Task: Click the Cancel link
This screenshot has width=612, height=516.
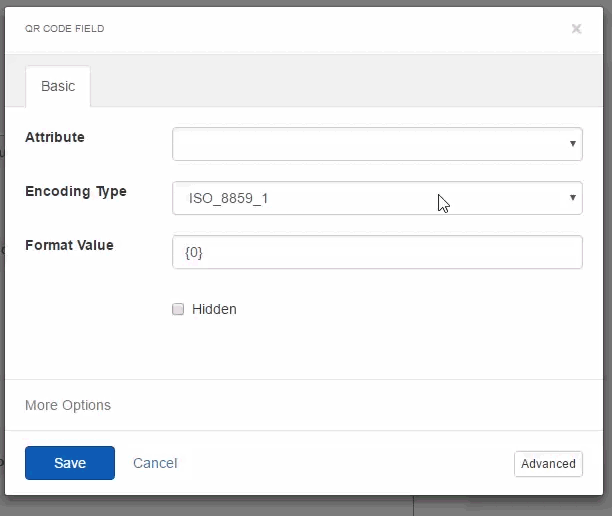Action: tap(155, 463)
